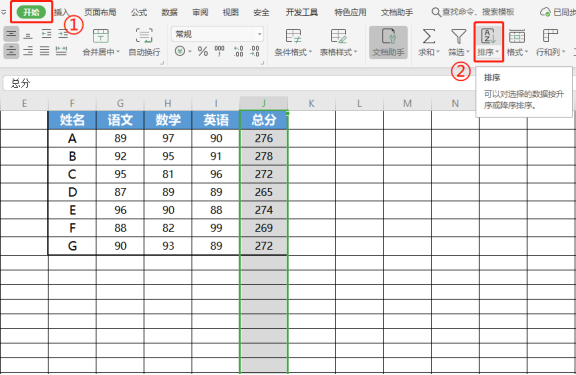Toggle horizontal center alignment icon

click(11, 51)
